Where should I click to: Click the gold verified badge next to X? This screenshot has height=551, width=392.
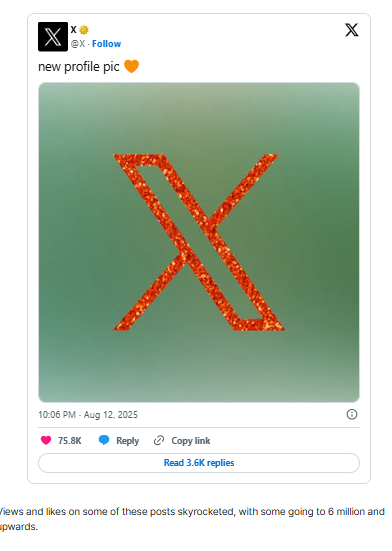[x=84, y=30]
